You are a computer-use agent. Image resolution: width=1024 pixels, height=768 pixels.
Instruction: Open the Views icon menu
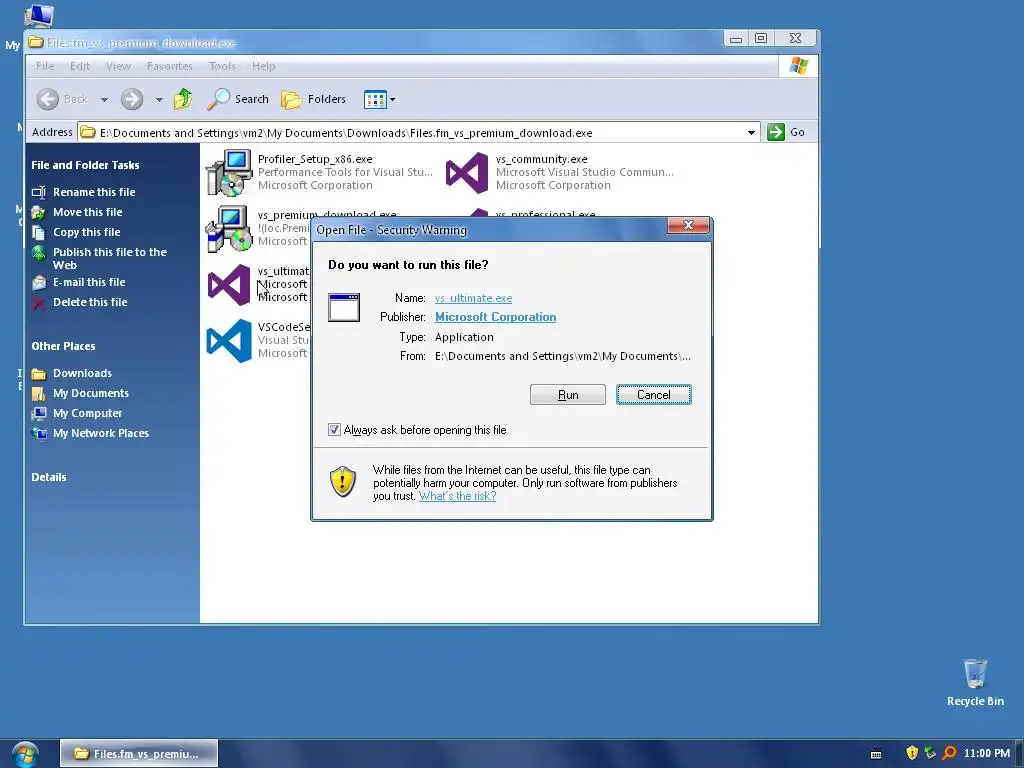[x=375, y=100]
